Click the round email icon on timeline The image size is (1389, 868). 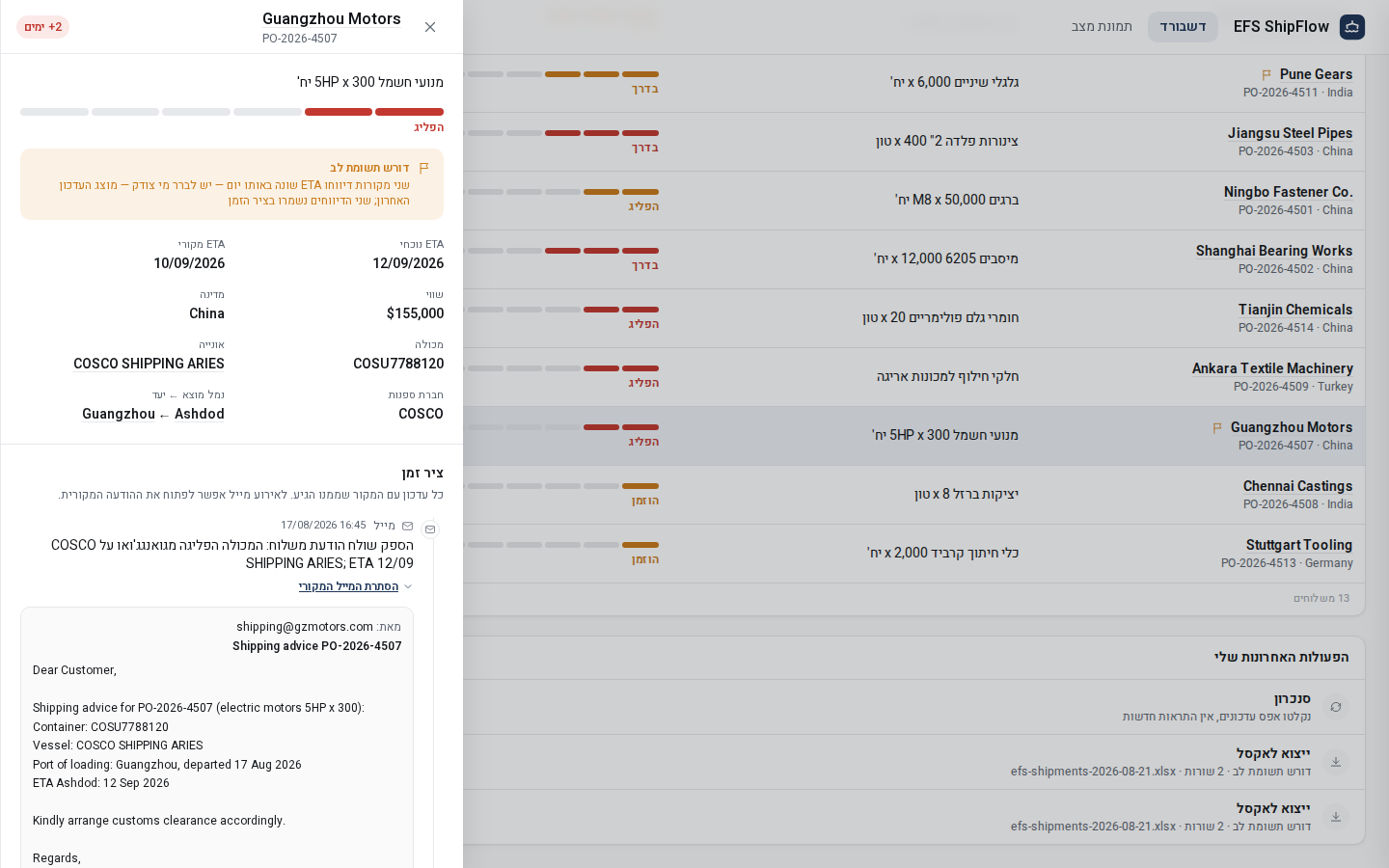click(430, 529)
